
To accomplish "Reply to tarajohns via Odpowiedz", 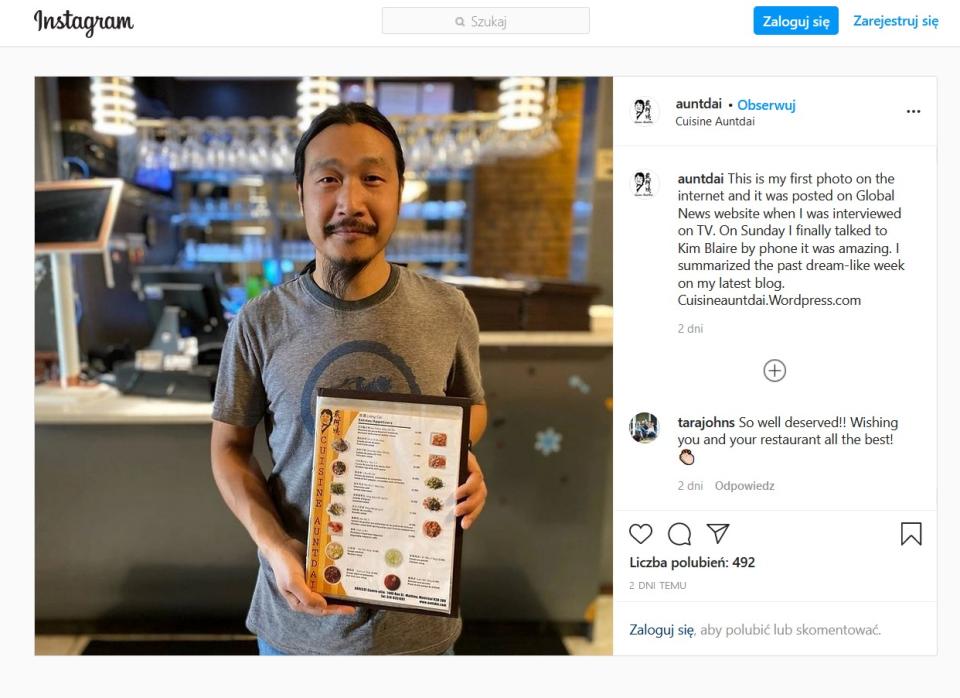I will pyautogui.click(x=744, y=486).
